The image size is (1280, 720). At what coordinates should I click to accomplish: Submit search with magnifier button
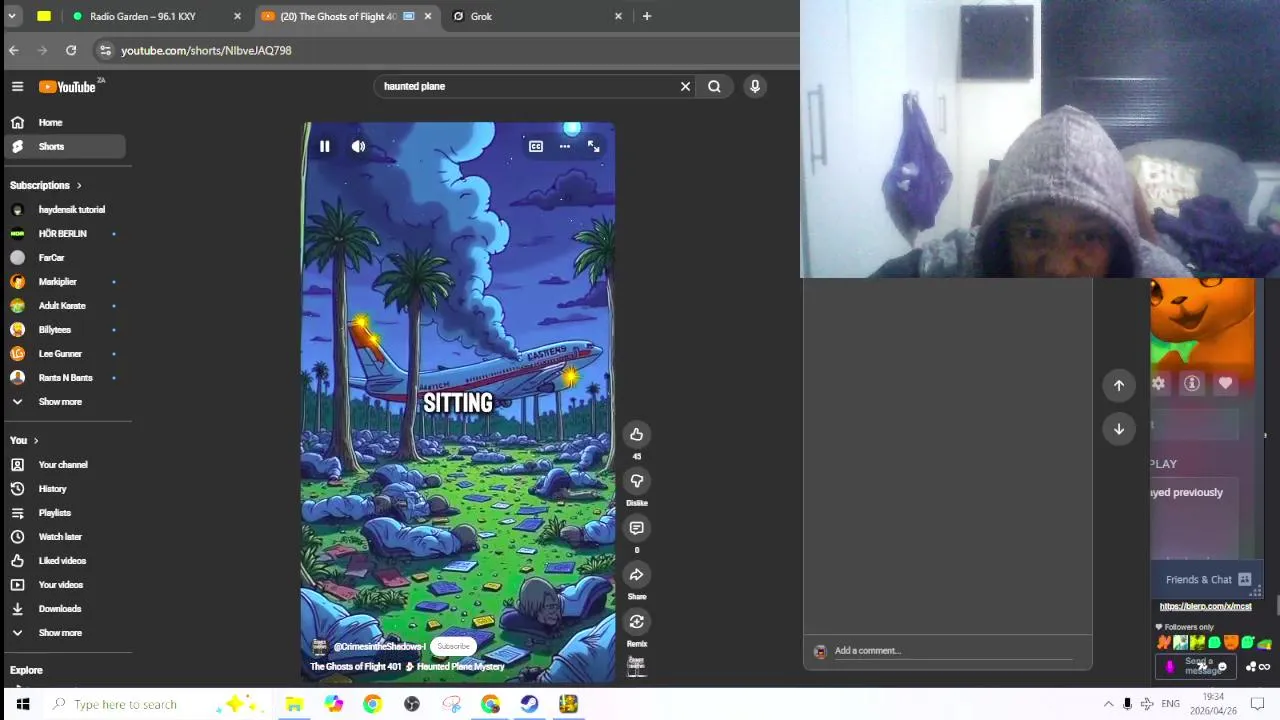(x=714, y=86)
